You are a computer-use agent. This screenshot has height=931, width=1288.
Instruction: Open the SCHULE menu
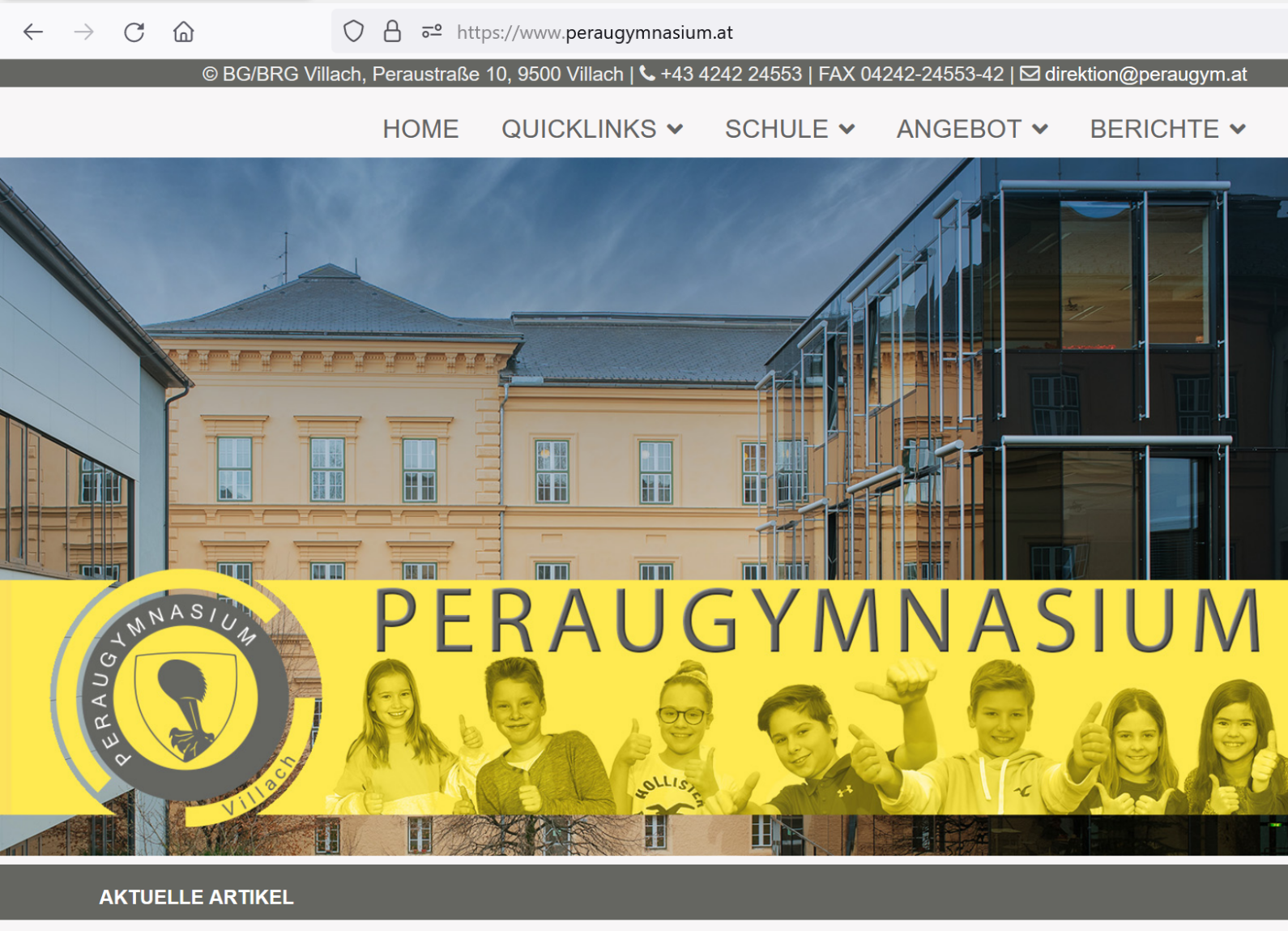[776, 129]
